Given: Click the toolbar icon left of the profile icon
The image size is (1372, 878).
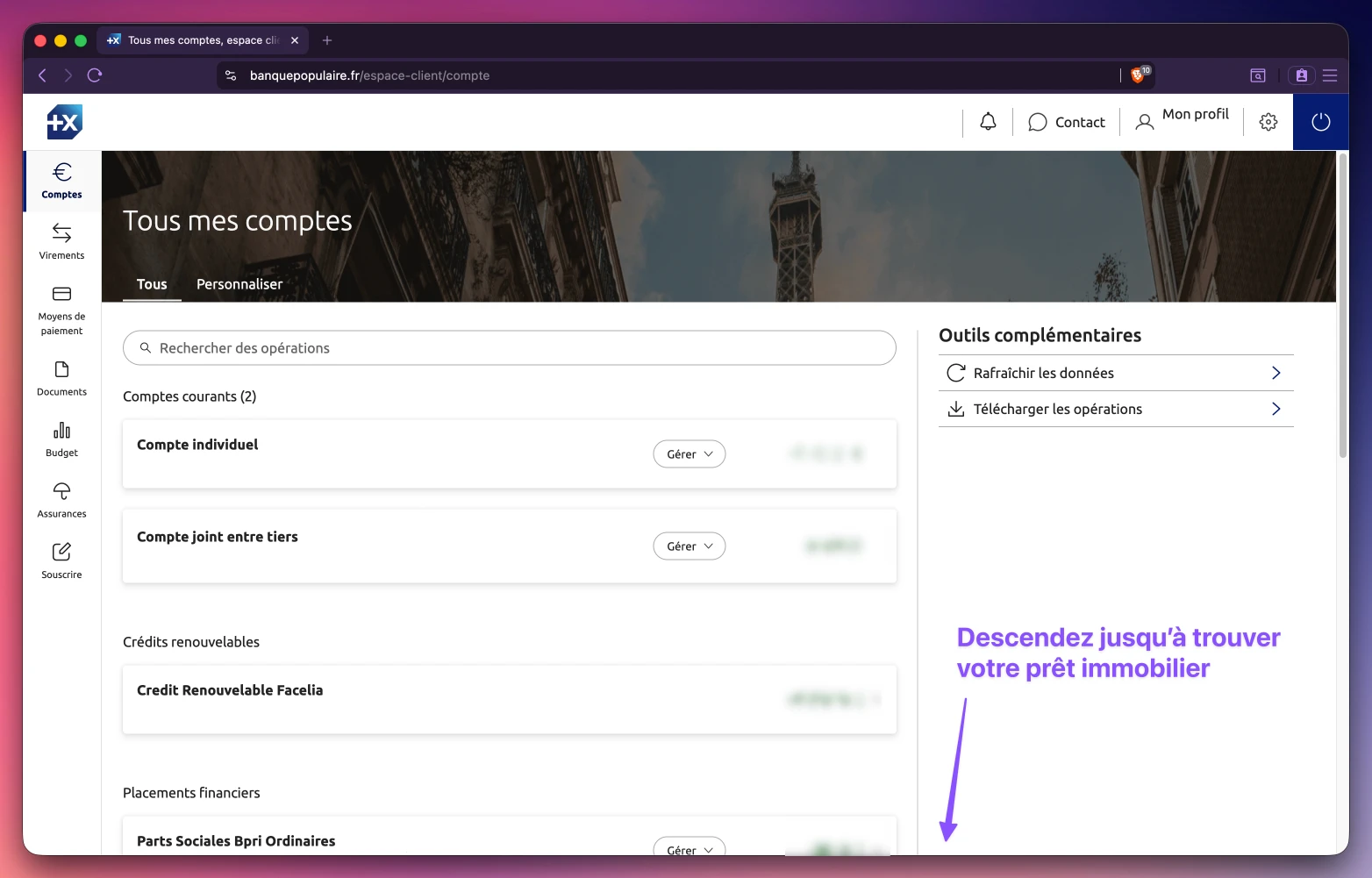Looking at the screenshot, I should click(x=1258, y=75).
